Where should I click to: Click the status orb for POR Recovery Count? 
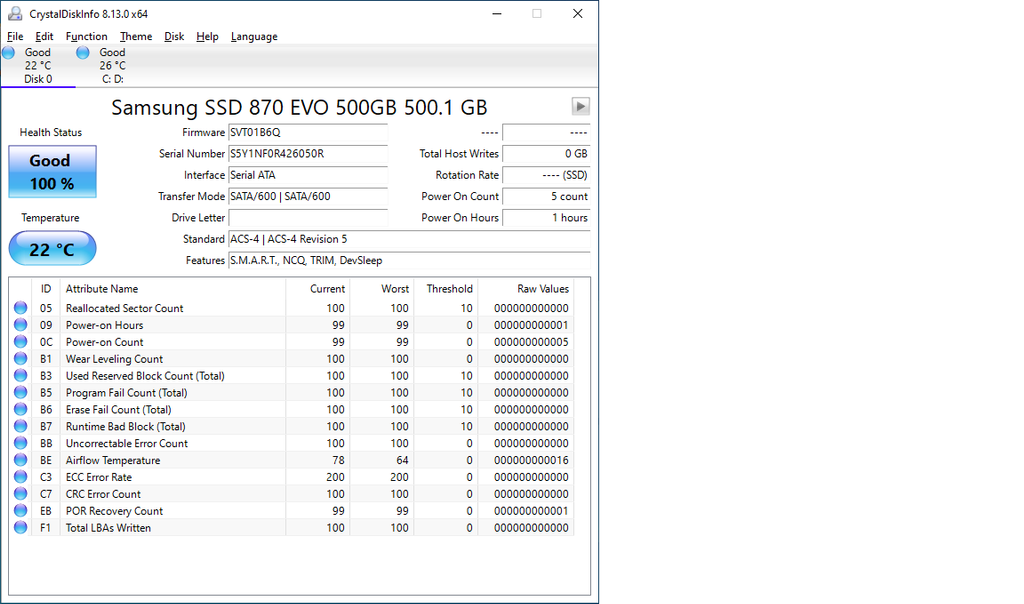click(21, 511)
